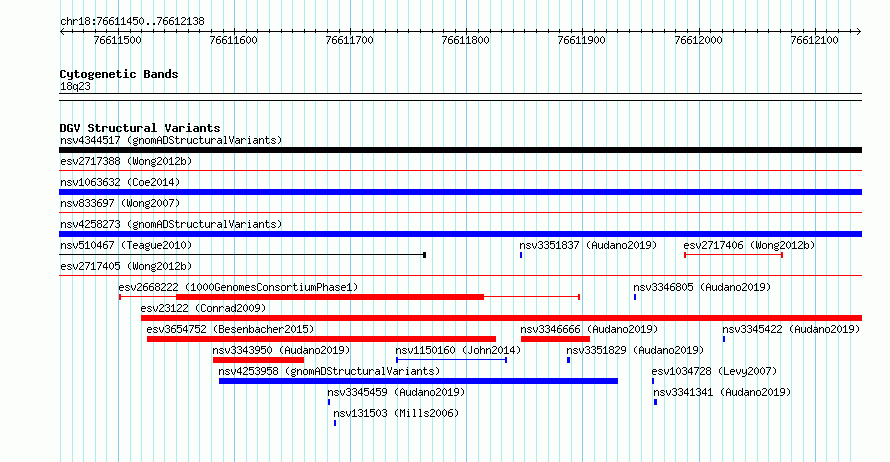Click the red nsv3346666 variant bar
The width and height of the screenshot is (890, 462).
click(556, 339)
